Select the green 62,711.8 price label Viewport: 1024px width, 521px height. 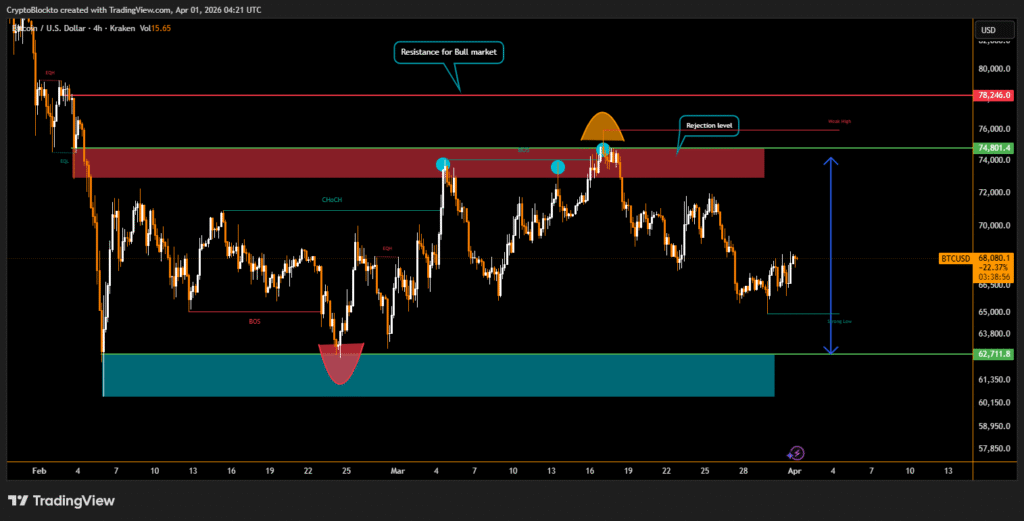tap(995, 354)
